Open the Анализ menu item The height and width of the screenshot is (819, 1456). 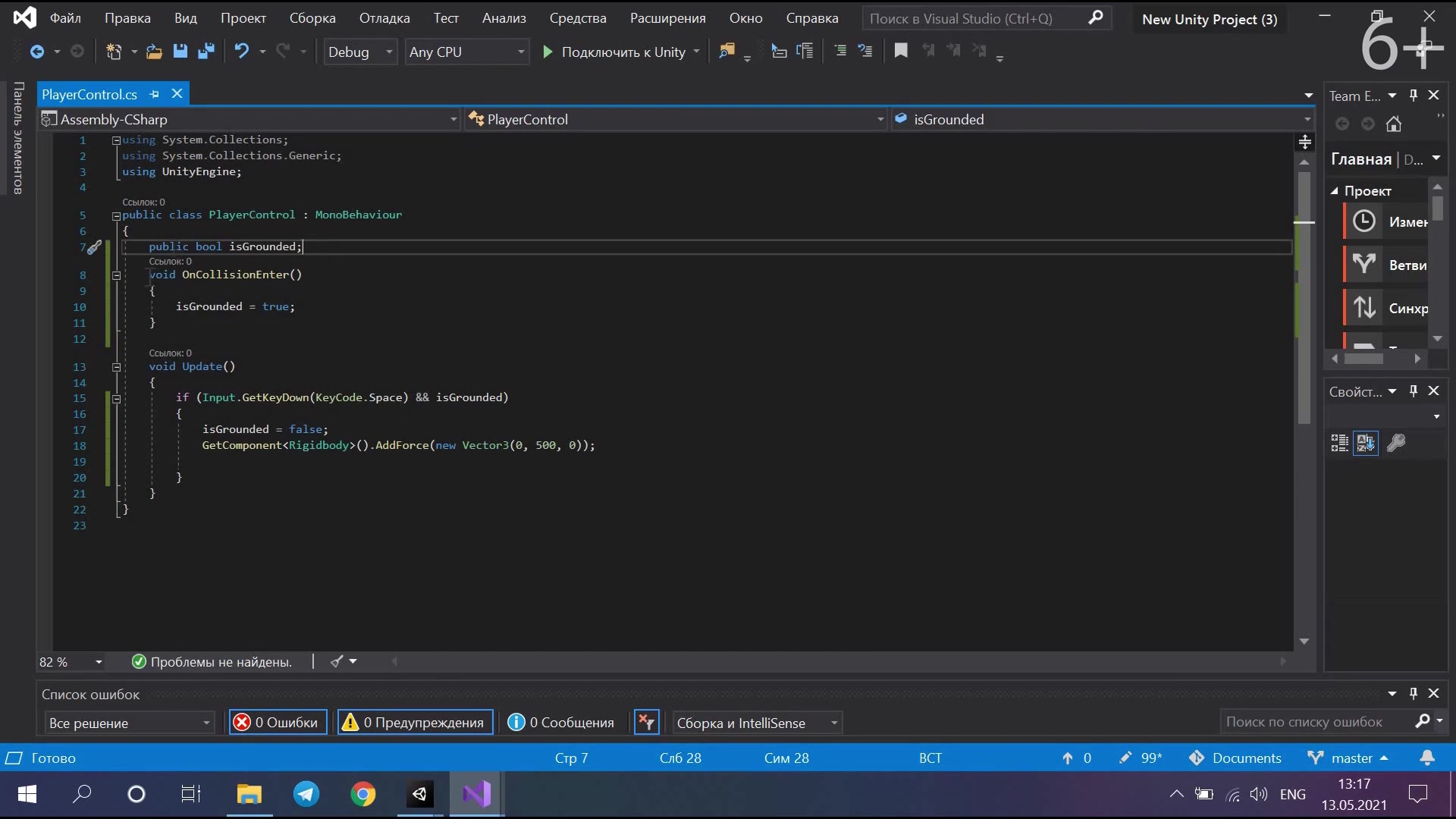(x=503, y=18)
